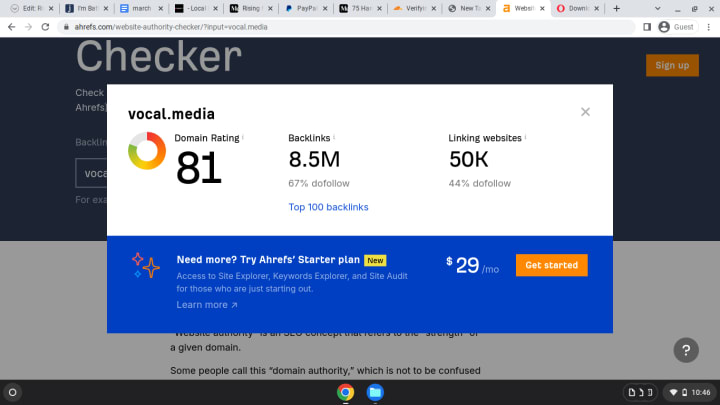Click the 44% dofollow text
The width and height of the screenshot is (720, 405).
tap(479, 184)
